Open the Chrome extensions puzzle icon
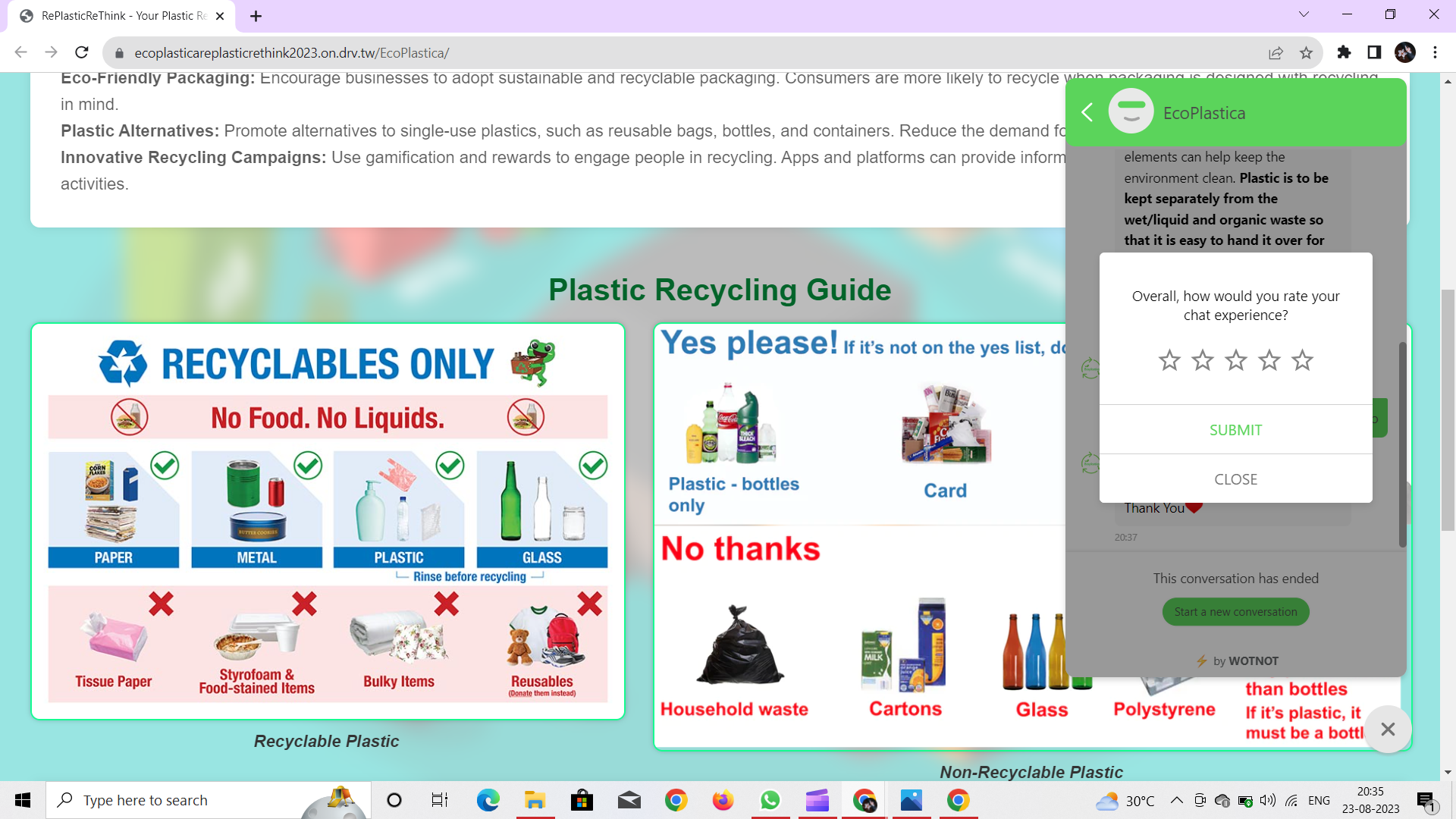The width and height of the screenshot is (1456, 819). (1344, 52)
